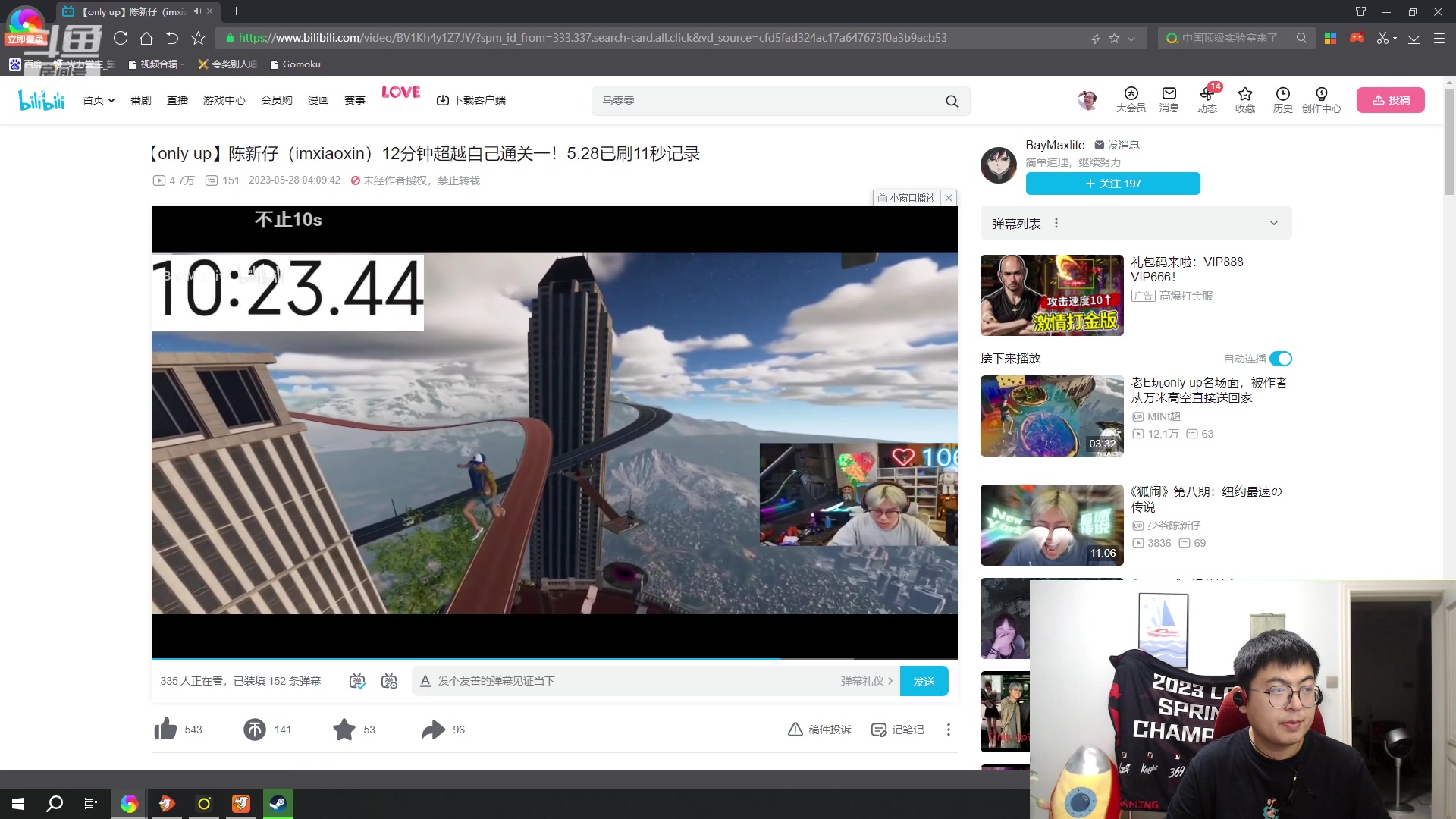Open the 视频合辑 bookmark
Image resolution: width=1456 pixels, height=819 pixels.
coord(155,64)
